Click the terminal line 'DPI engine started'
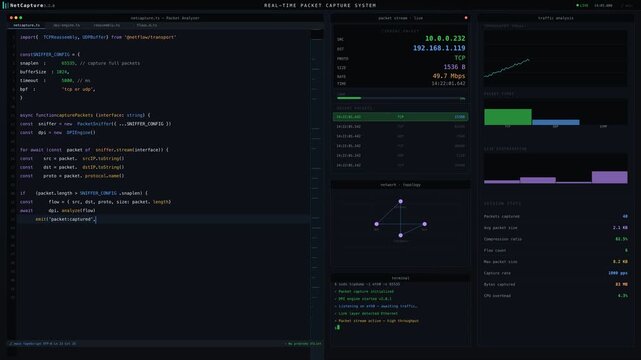 (x=363, y=299)
